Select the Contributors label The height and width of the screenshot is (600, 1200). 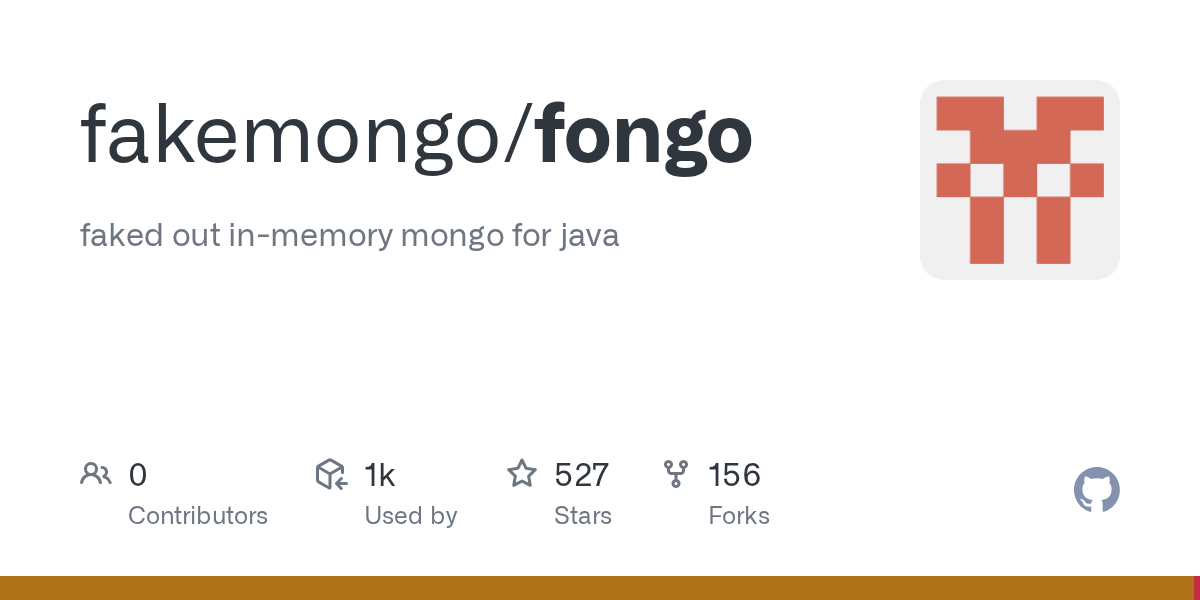[198, 516]
